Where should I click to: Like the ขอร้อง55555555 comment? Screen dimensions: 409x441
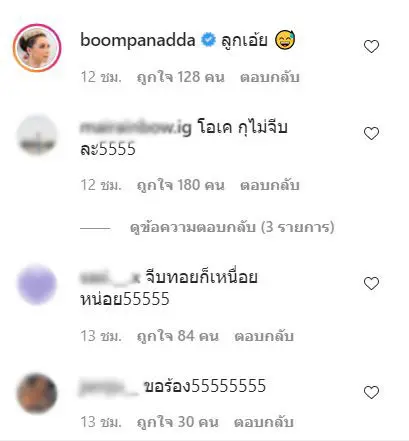coord(371,393)
